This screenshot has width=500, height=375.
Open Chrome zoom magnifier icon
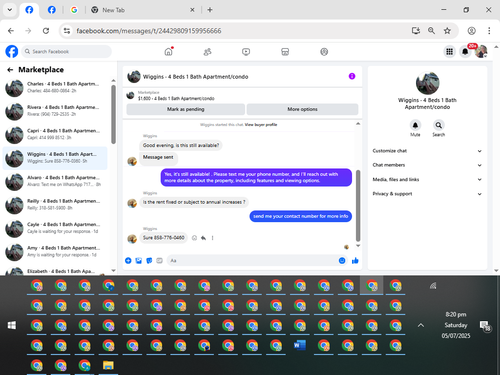pyautogui.click(x=431, y=31)
